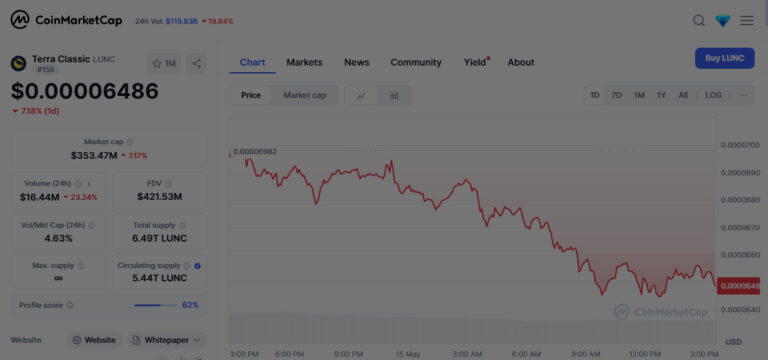The width and height of the screenshot is (768, 360).
Task: Click the FDV info icon
Action: pyautogui.click(x=168, y=184)
